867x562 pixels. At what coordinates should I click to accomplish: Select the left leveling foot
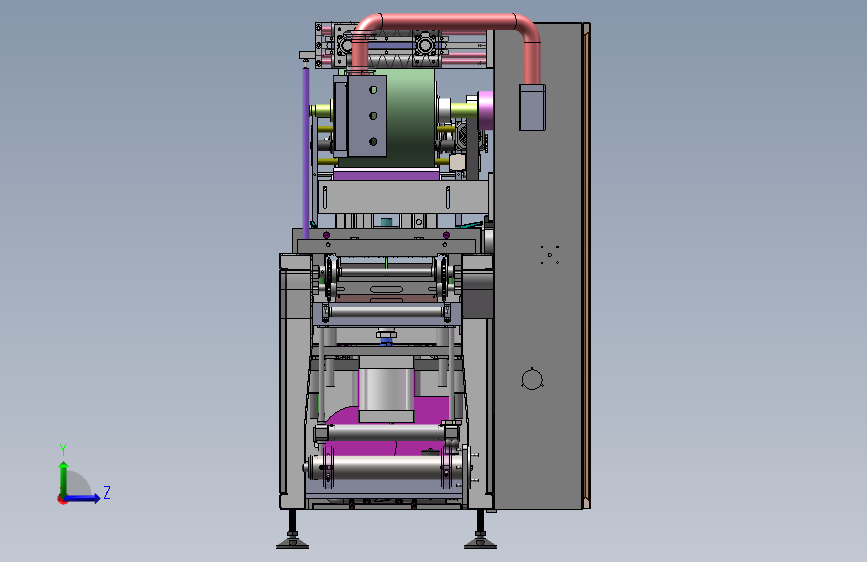pyautogui.click(x=293, y=541)
